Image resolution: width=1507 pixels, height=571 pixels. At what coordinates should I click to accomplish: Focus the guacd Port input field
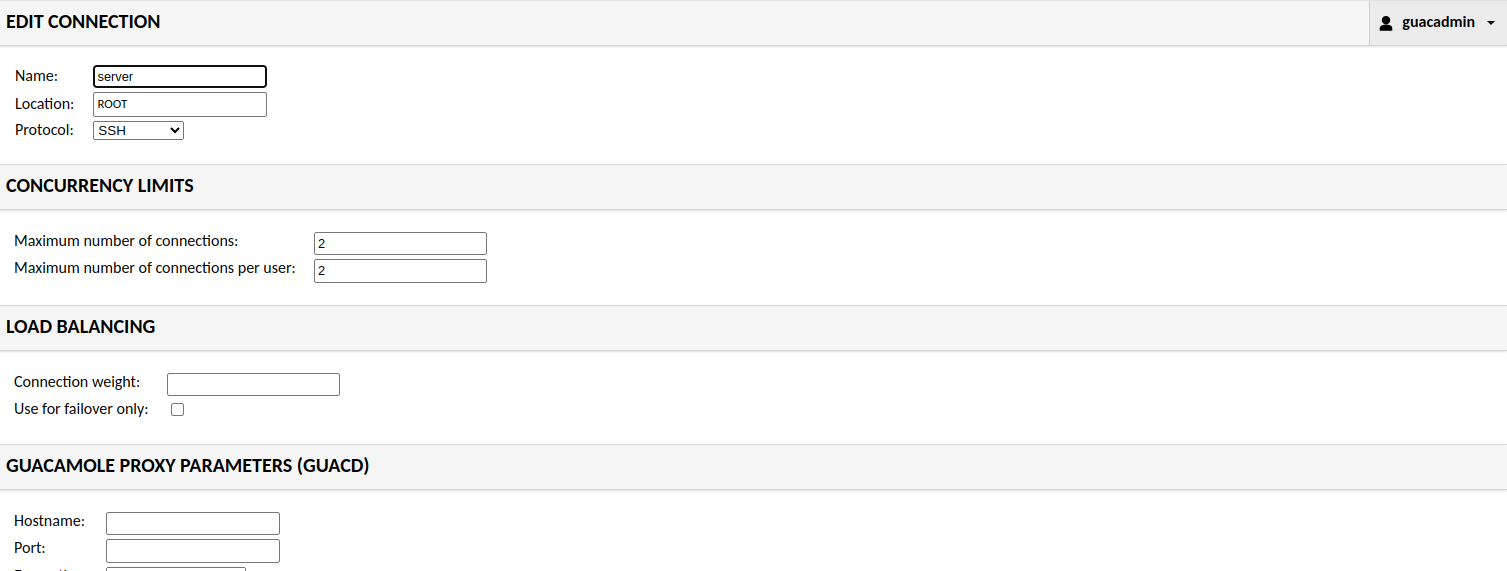click(193, 551)
